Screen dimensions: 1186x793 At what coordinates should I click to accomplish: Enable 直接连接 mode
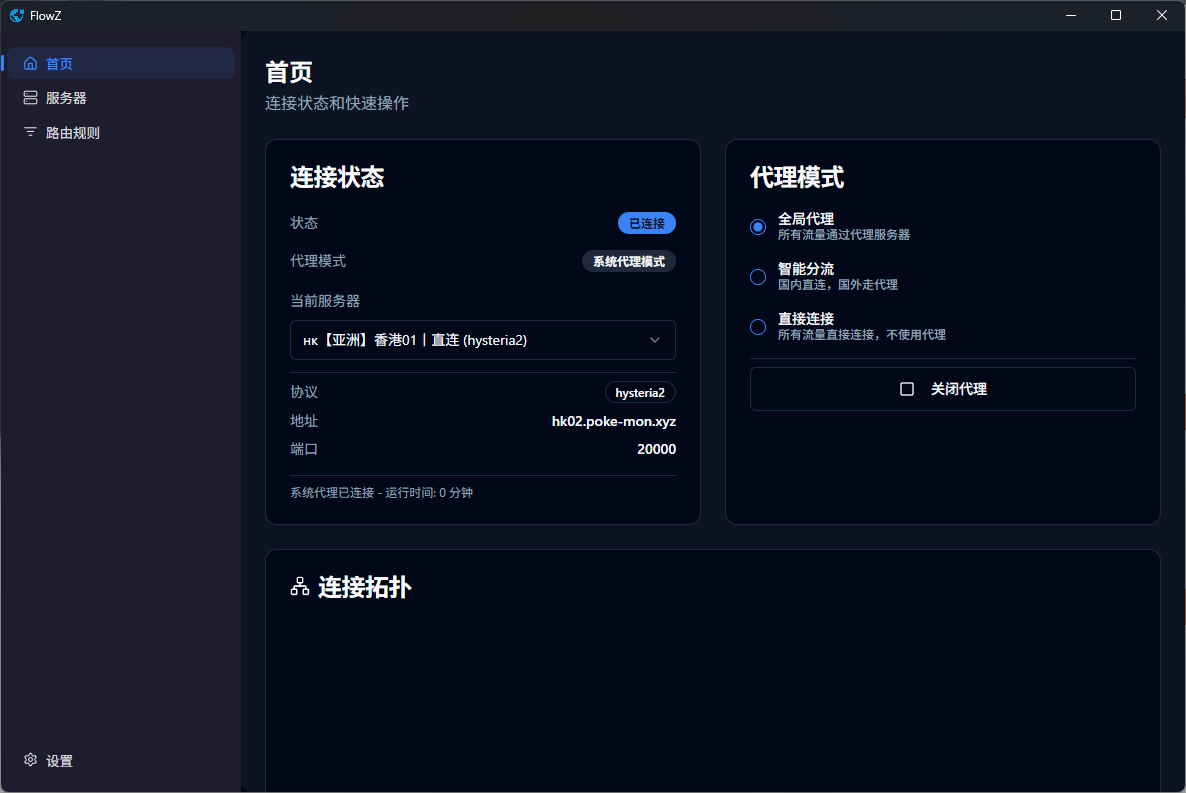click(757, 327)
